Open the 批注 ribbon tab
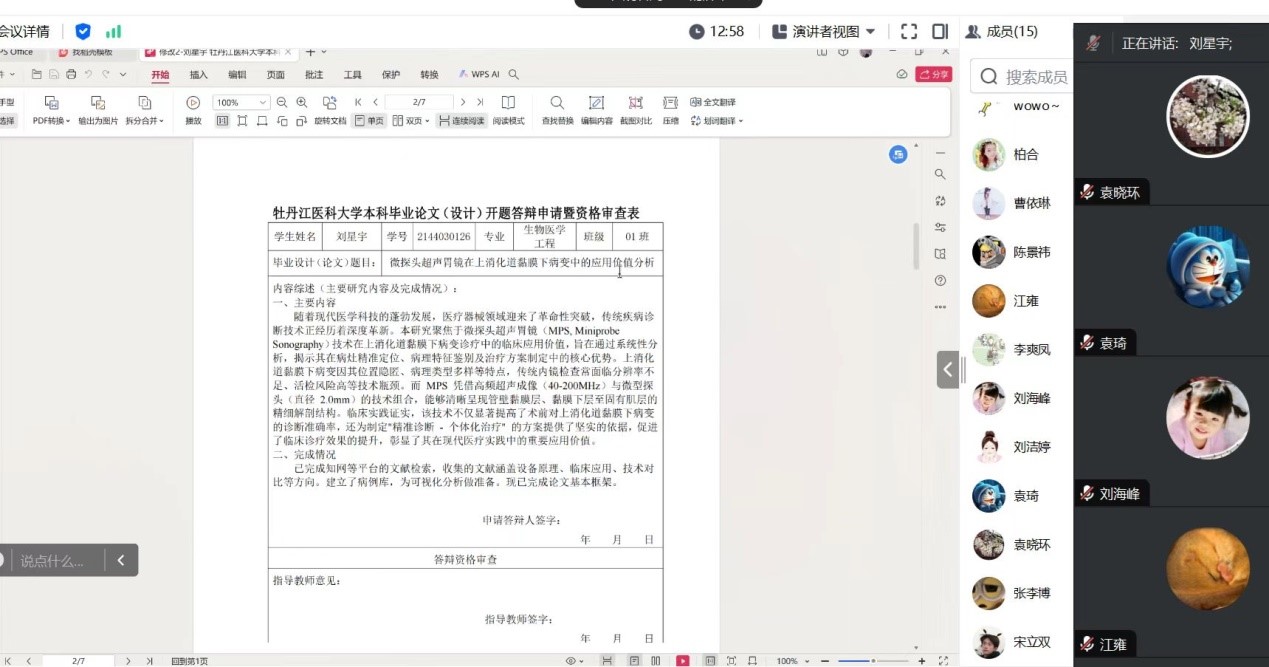Image resolution: width=1269 pixels, height=667 pixels. click(x=314, y=74)
